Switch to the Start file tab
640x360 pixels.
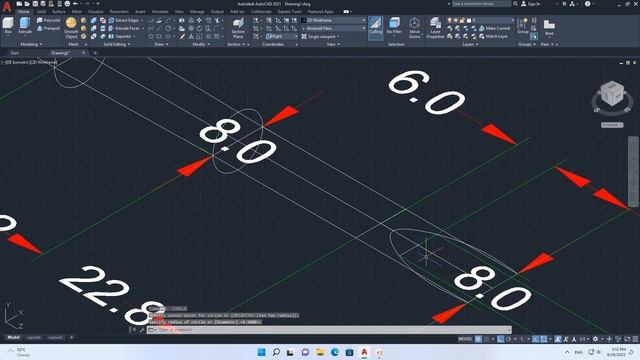pyautogui.click(x=15, y=53)
